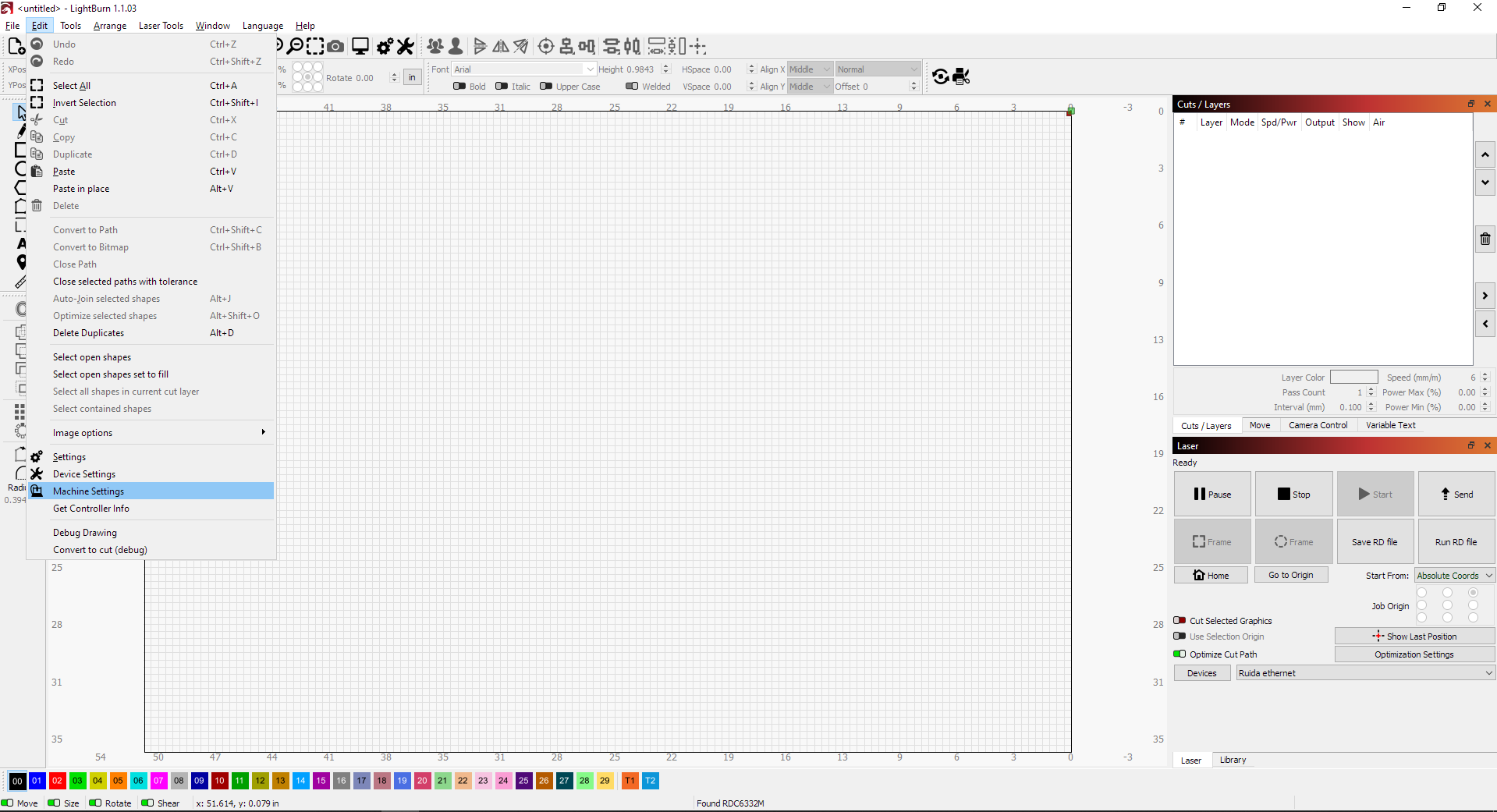Click Get Controller Info menu entry
Viewport: 1497px width, 812px height.
tap(150, 509)
